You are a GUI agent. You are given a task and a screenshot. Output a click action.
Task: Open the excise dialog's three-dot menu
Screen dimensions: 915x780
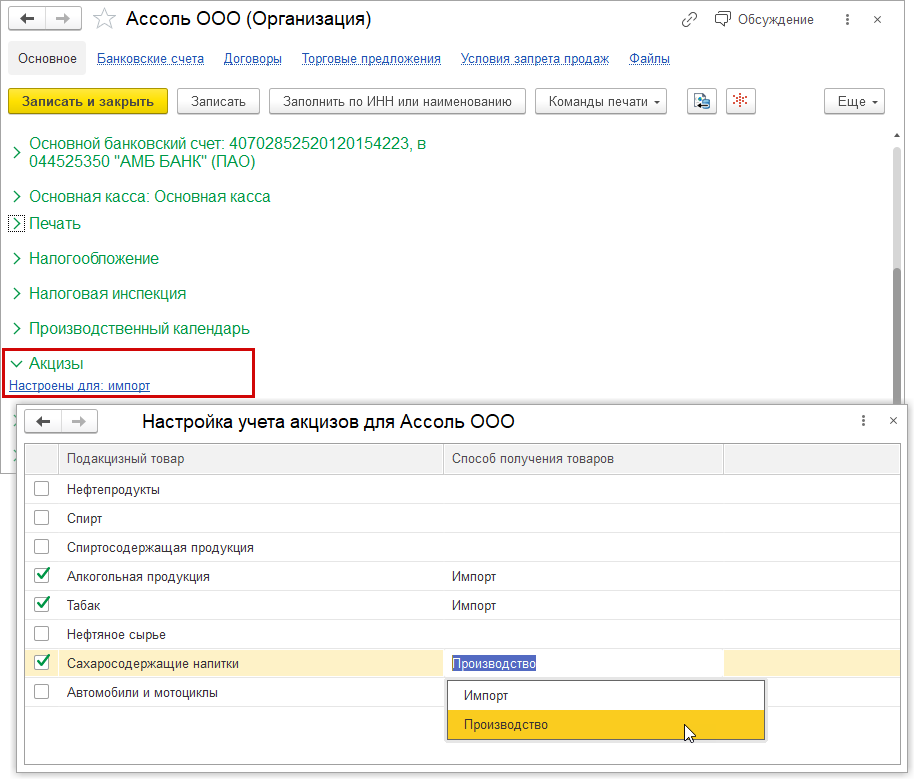[863, 422]
